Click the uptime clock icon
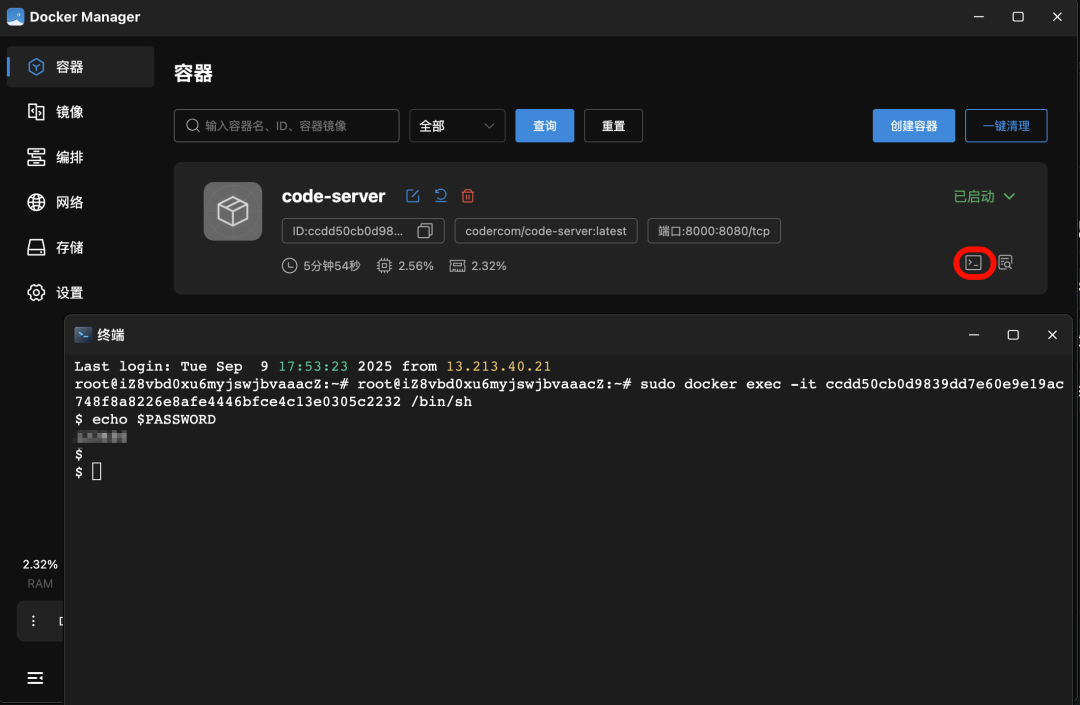1080x705 pixels. pyautogui.click(x=289, y=266)
